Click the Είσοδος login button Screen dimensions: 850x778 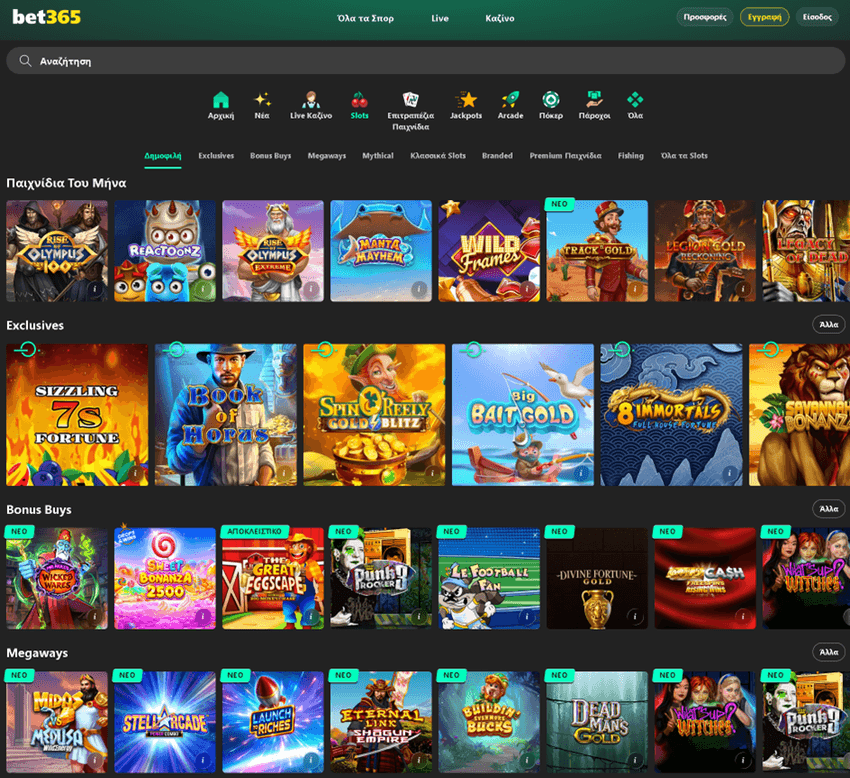(817, 17)
